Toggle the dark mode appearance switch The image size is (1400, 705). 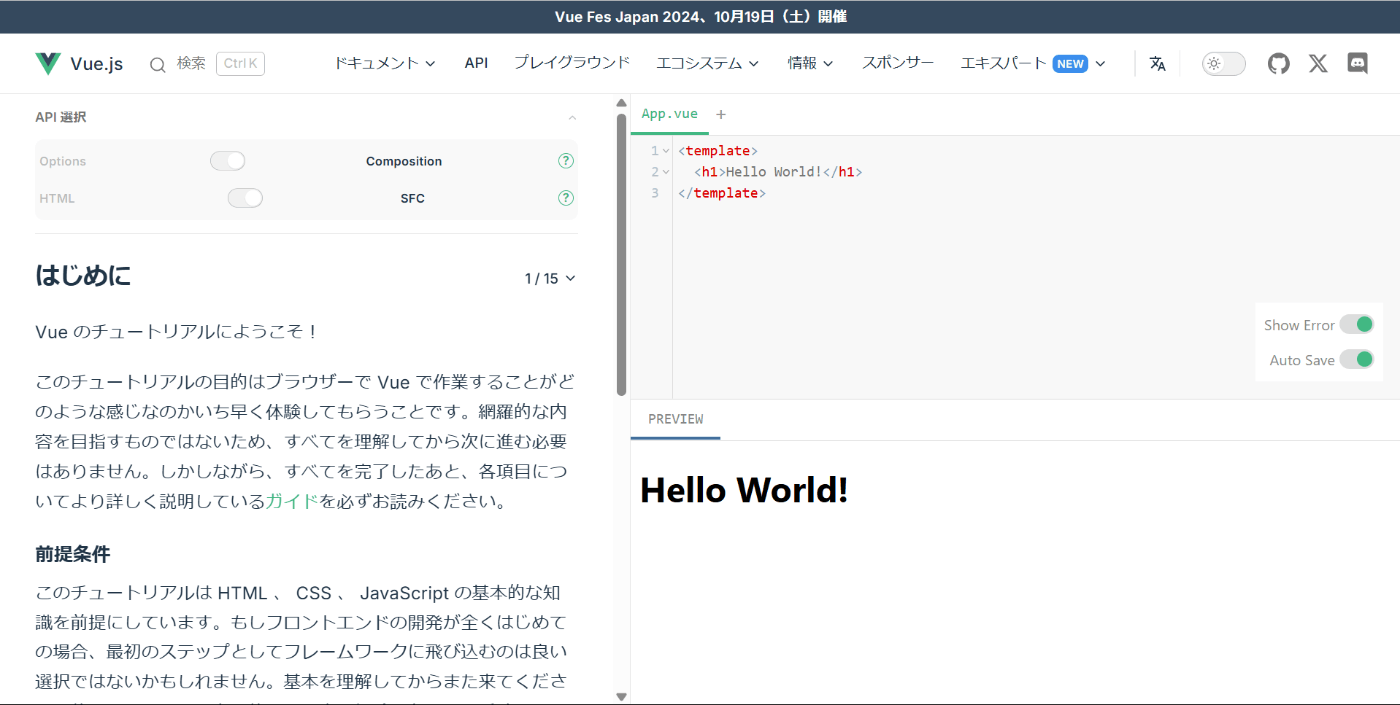[x=1224, y=64]
